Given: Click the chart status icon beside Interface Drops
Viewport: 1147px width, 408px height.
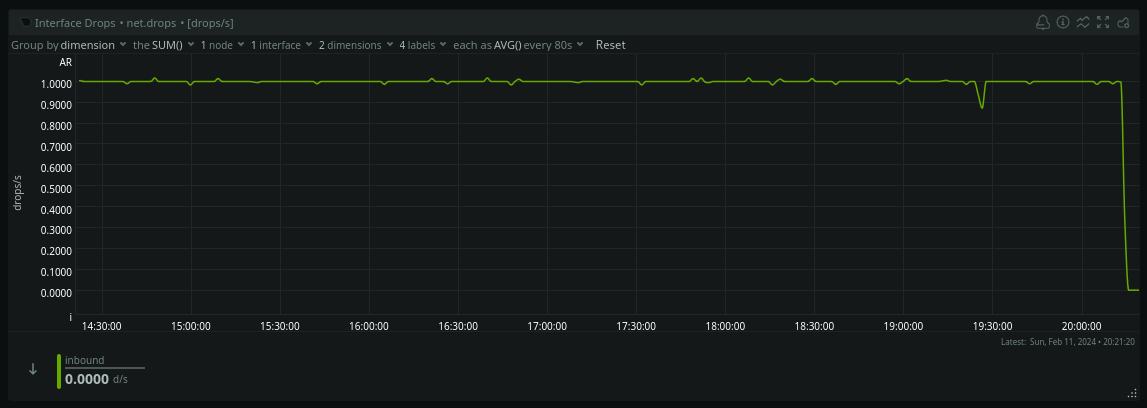Looking at the screenshot, I should 25,22.
